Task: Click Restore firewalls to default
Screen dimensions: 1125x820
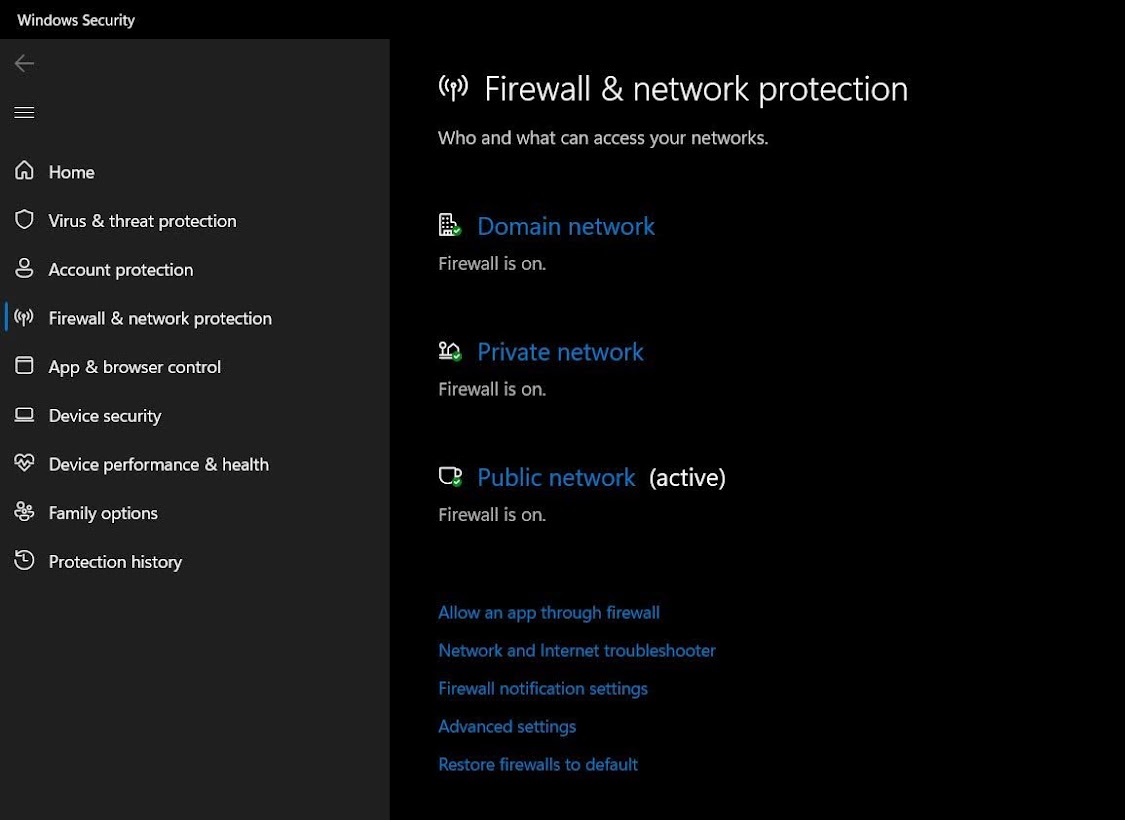Action: point(538,764)
